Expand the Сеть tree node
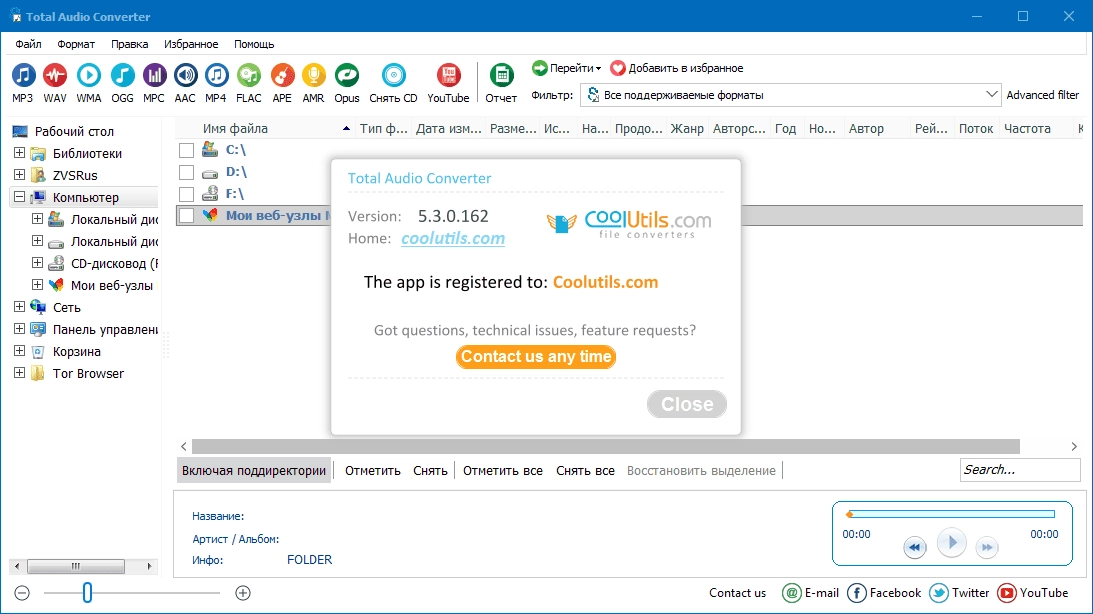The height and width of the screenshot is (614, 1093). point(20,307)
